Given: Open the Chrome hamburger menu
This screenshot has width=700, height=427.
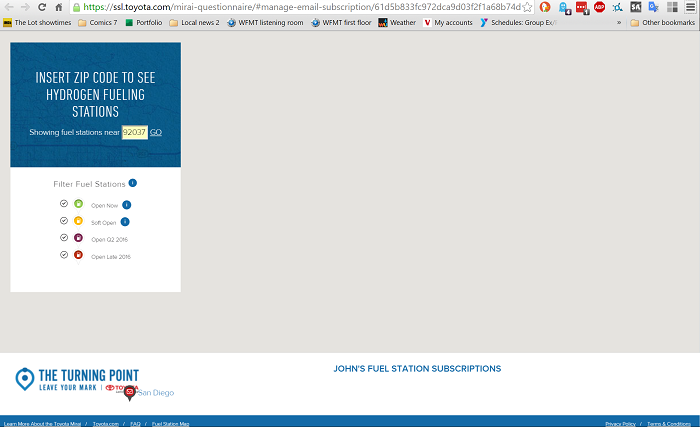Looking at the screenshot, I should pyautogui.click(x=690, y=7).
